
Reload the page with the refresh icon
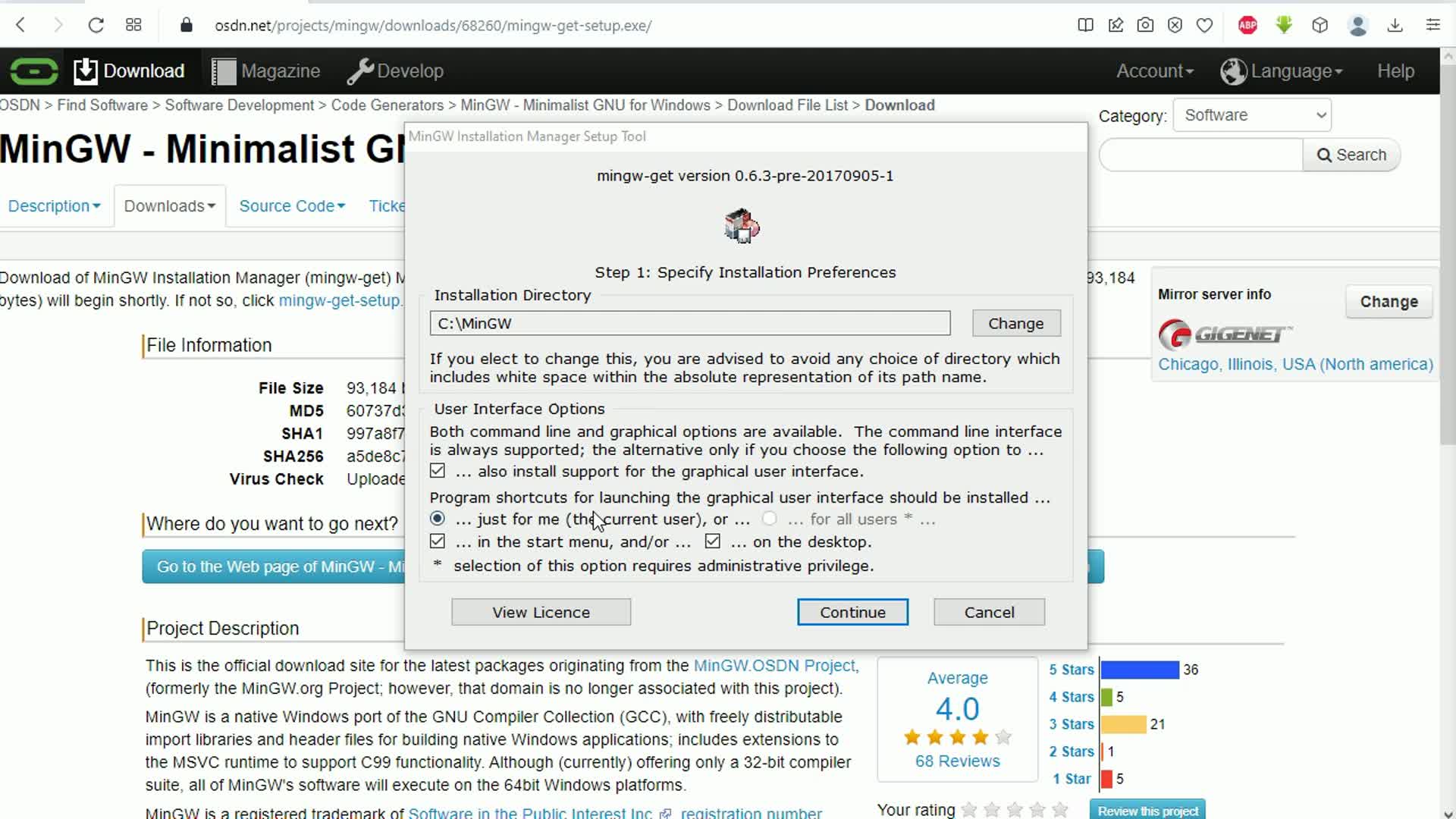click(x=96, y=25)
